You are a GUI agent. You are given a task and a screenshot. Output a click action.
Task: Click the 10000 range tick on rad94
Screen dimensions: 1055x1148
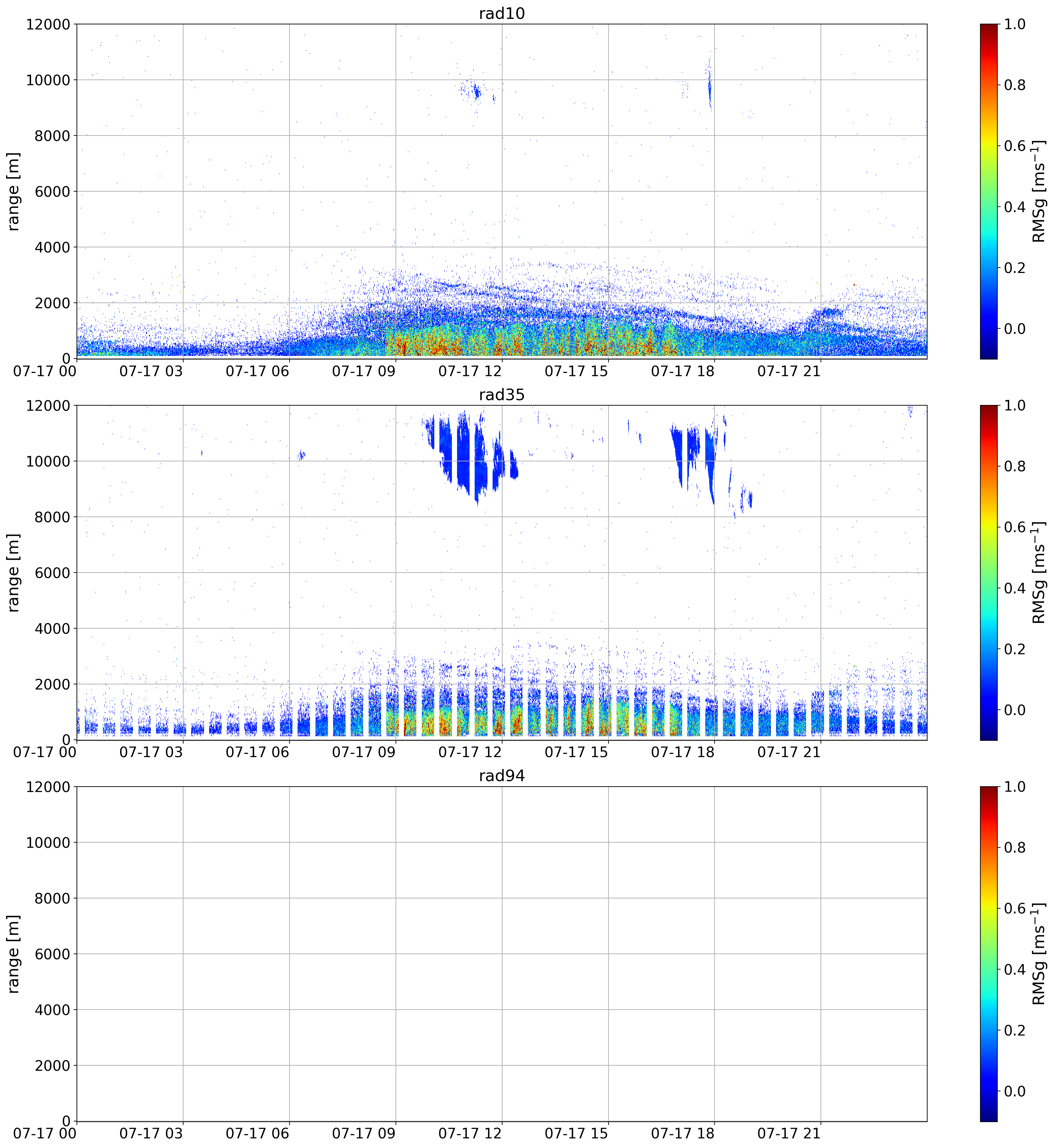[x=48, y=842]
